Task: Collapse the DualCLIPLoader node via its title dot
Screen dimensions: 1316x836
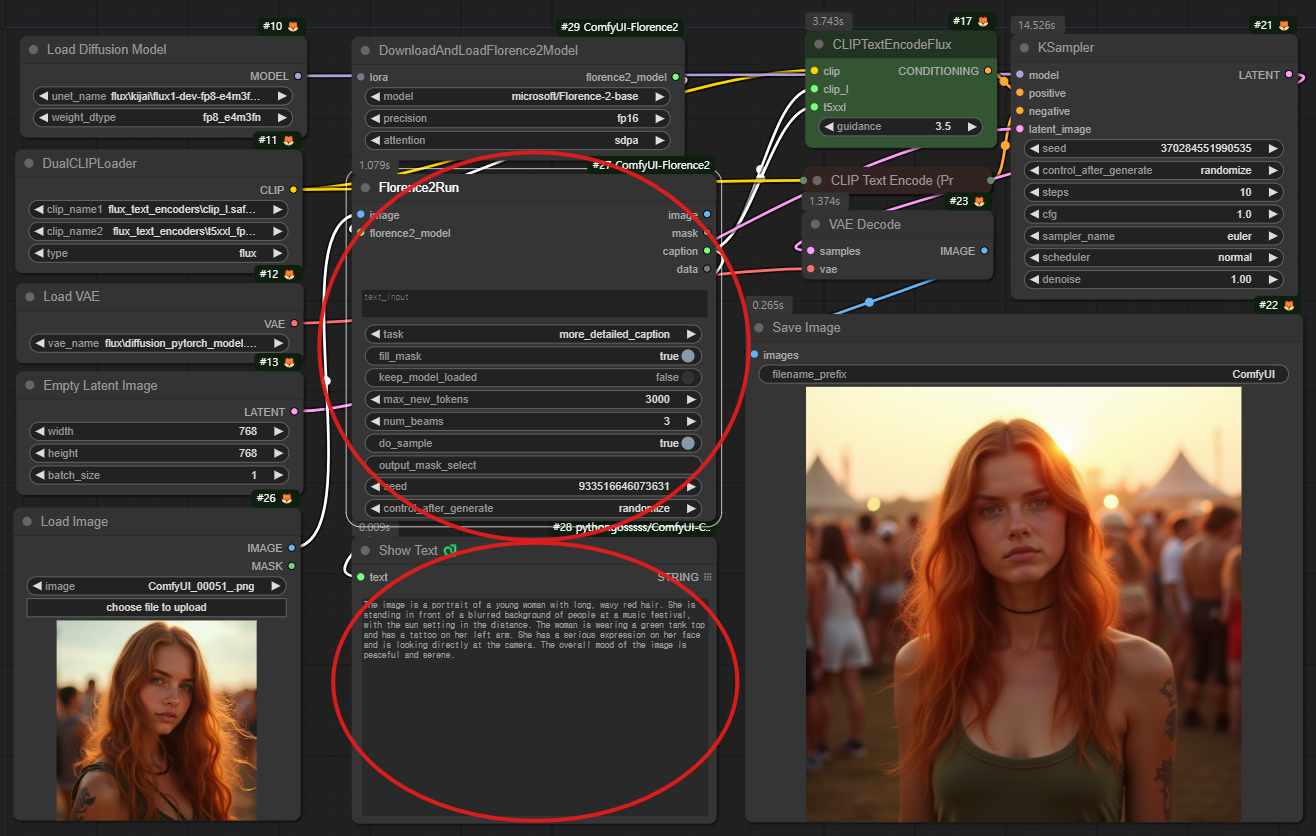Action: coord(30,163)
